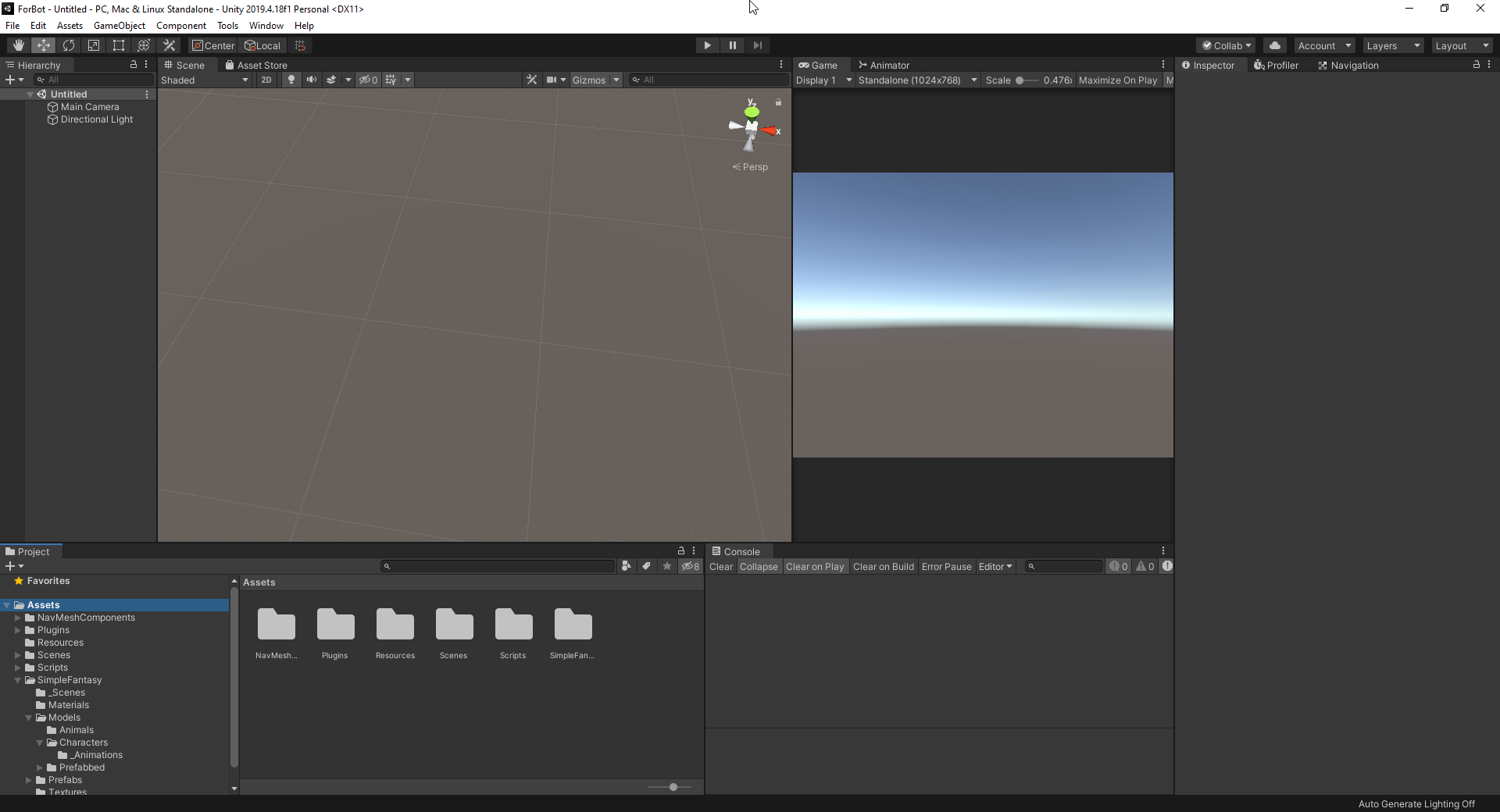This screenshot has width=1500, height=812.
Task: Click the Pause button
Action: click(x=732, y=45)
